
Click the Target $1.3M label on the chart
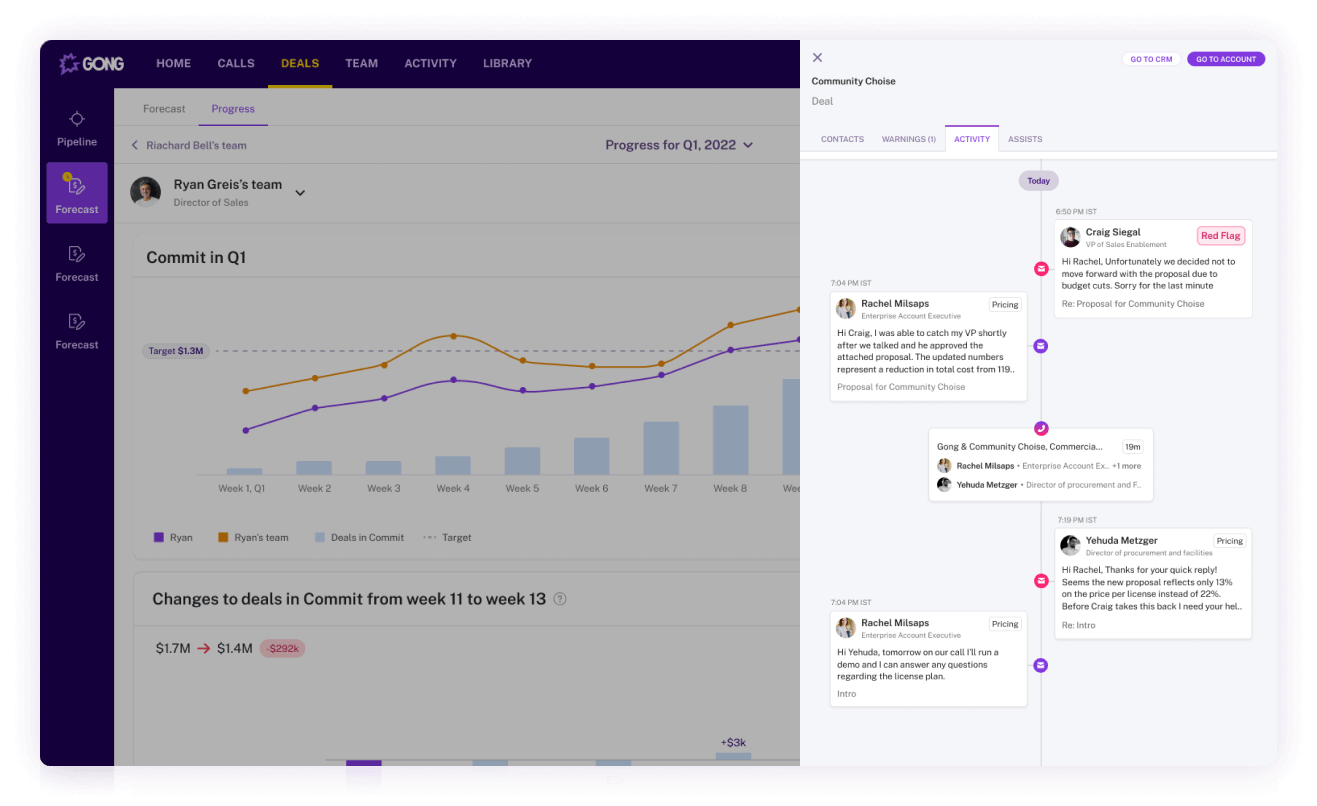[x=176, y=351]
